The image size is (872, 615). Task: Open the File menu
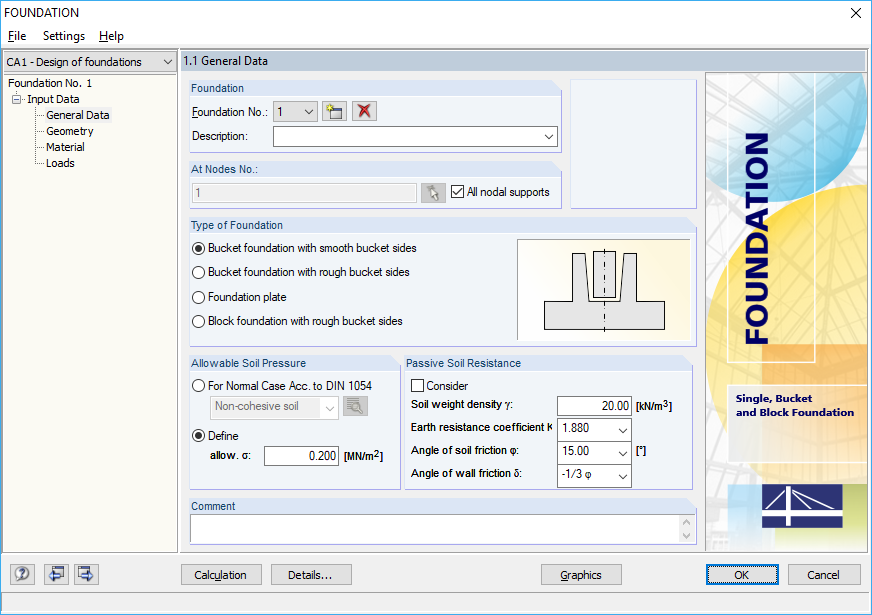pyautogui.click(x=17, y=36)
